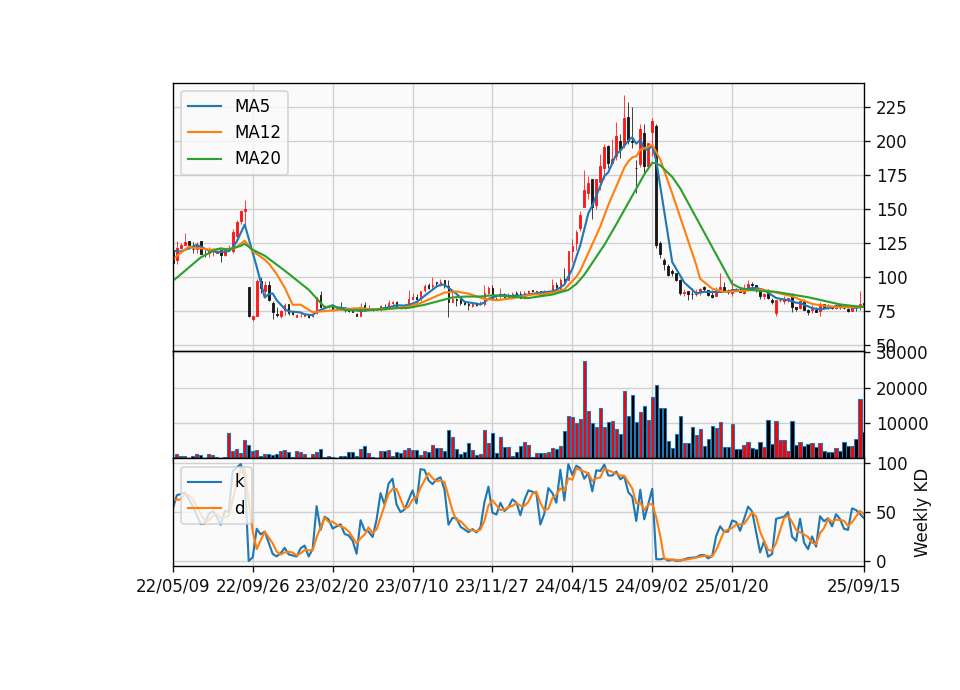960x690 pixels.
Task: Click the price axis value 175
Action: pos(891,176)
